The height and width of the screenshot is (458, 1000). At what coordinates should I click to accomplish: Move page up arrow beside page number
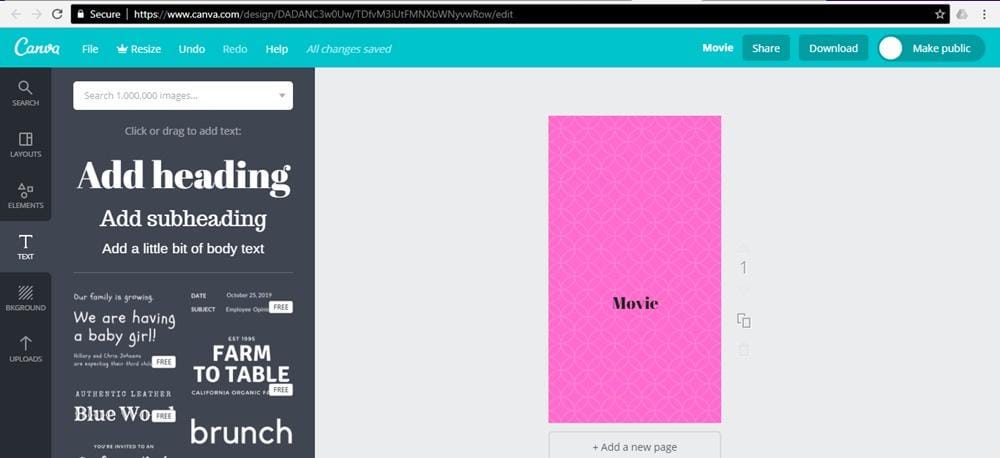click(x=744, y=246)
